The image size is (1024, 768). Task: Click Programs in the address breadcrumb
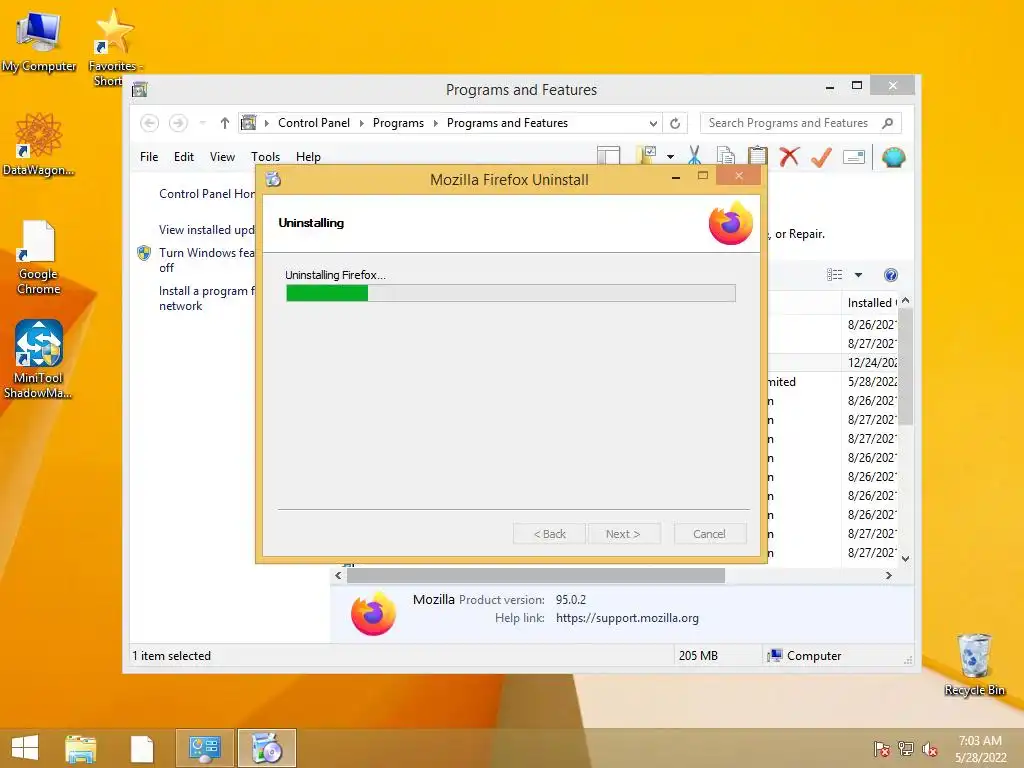click(x=398, y=123)
